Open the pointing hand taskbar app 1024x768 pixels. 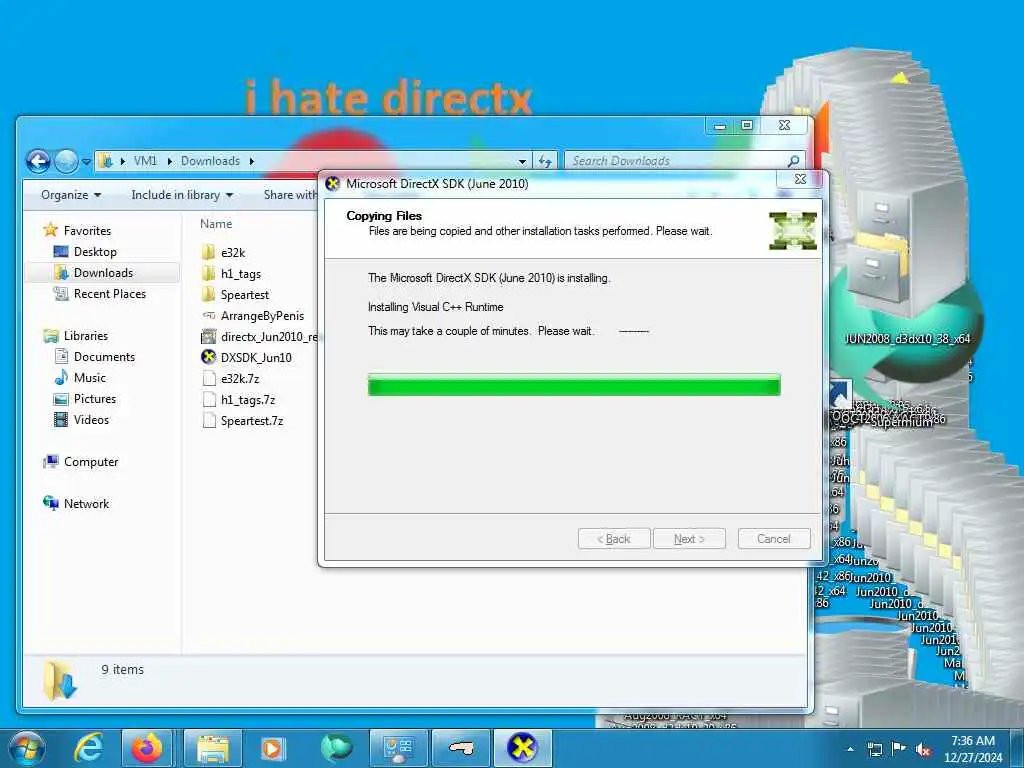pos(461,748)
